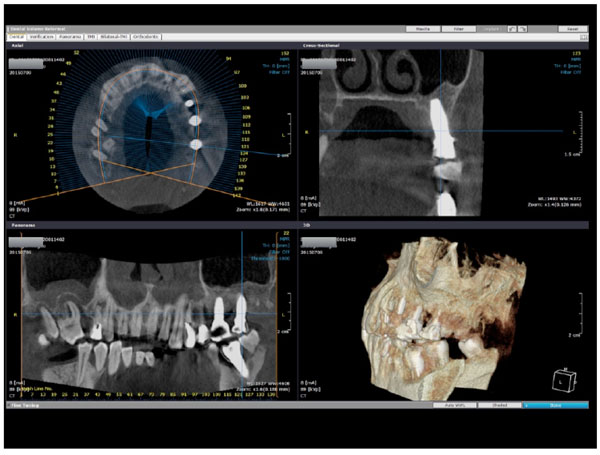Select the TMJ tab

[x=91, y=37]
